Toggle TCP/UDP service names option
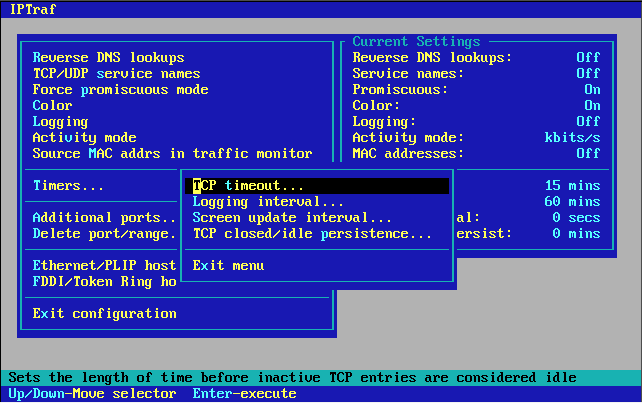The width and height of the screenshot is (642, 403). (116, 74)
